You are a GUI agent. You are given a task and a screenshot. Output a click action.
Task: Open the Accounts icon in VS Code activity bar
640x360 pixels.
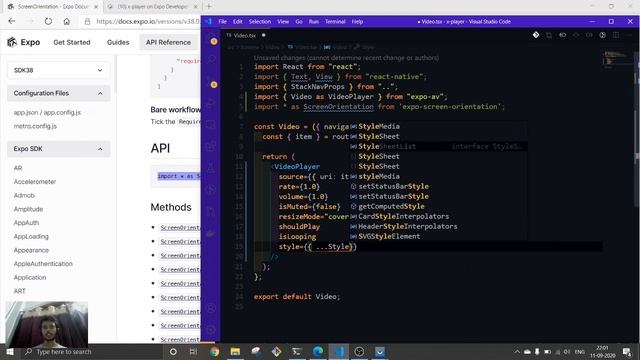[x=211, y=309]
